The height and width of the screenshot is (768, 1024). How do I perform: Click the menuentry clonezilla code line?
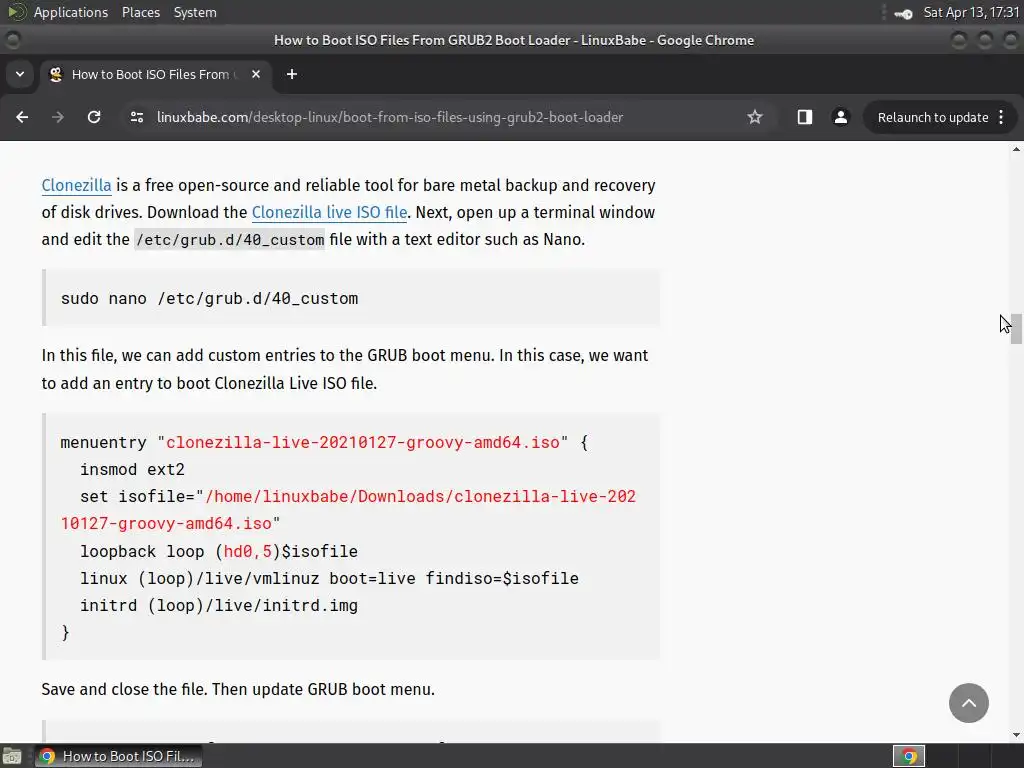tap(324, 442)
